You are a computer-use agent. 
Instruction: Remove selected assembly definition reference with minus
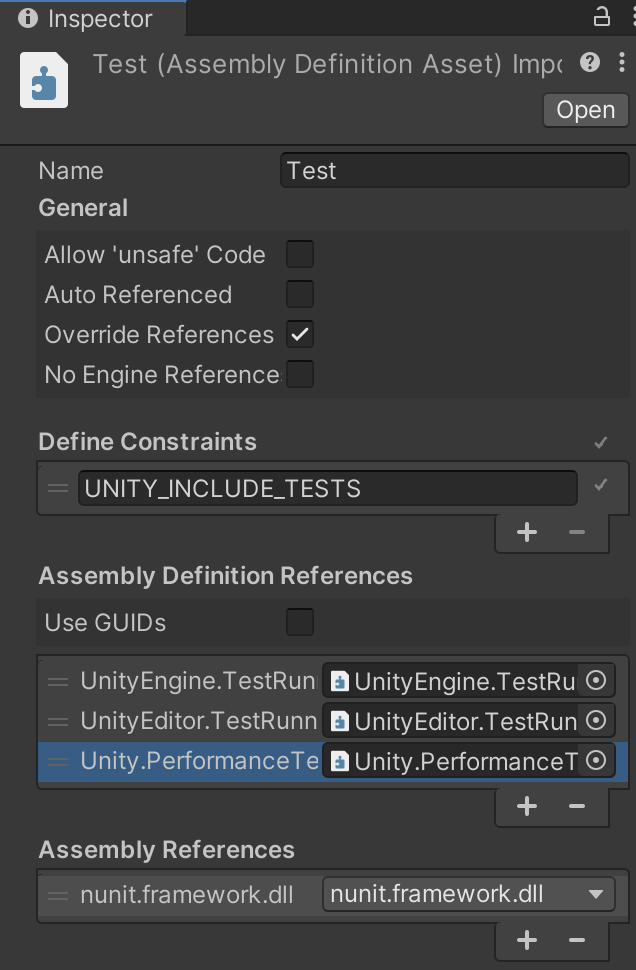click(577, 805)
